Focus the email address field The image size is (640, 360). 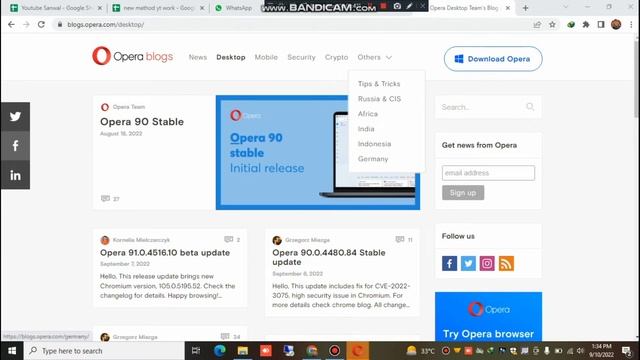[488, 173]
